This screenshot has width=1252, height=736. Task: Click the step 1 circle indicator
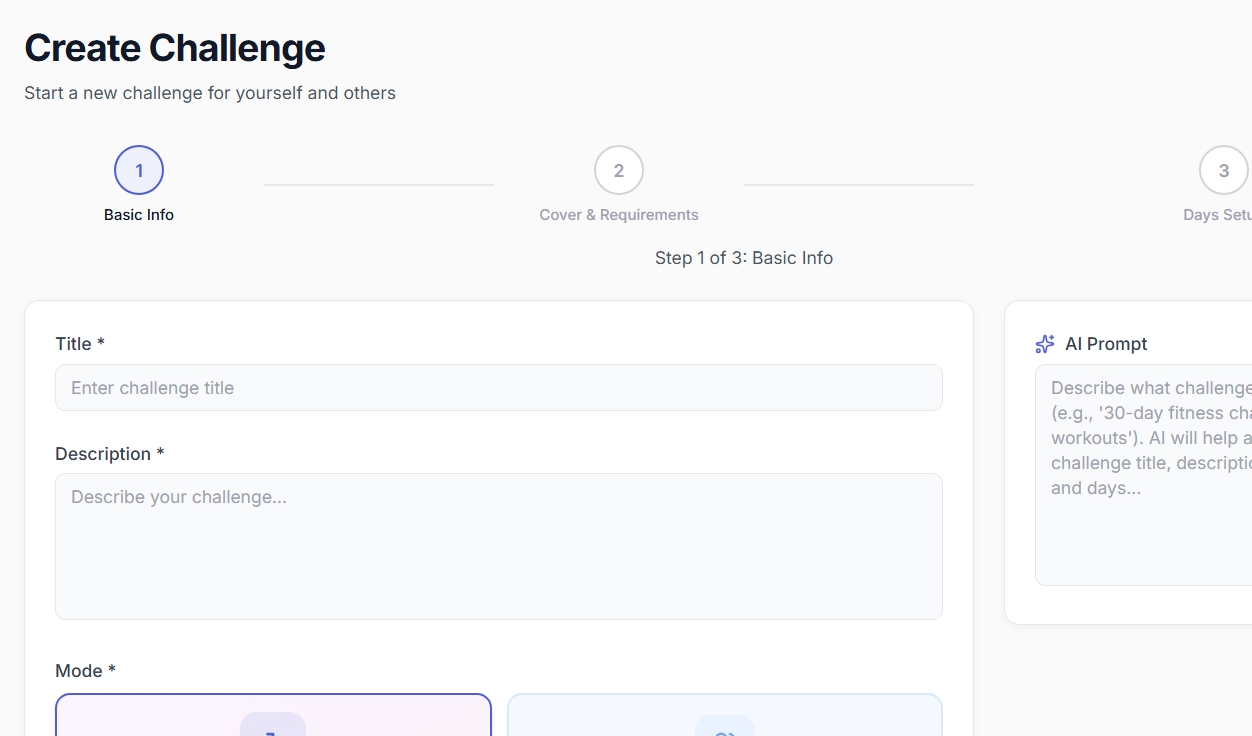click(138, 170)
